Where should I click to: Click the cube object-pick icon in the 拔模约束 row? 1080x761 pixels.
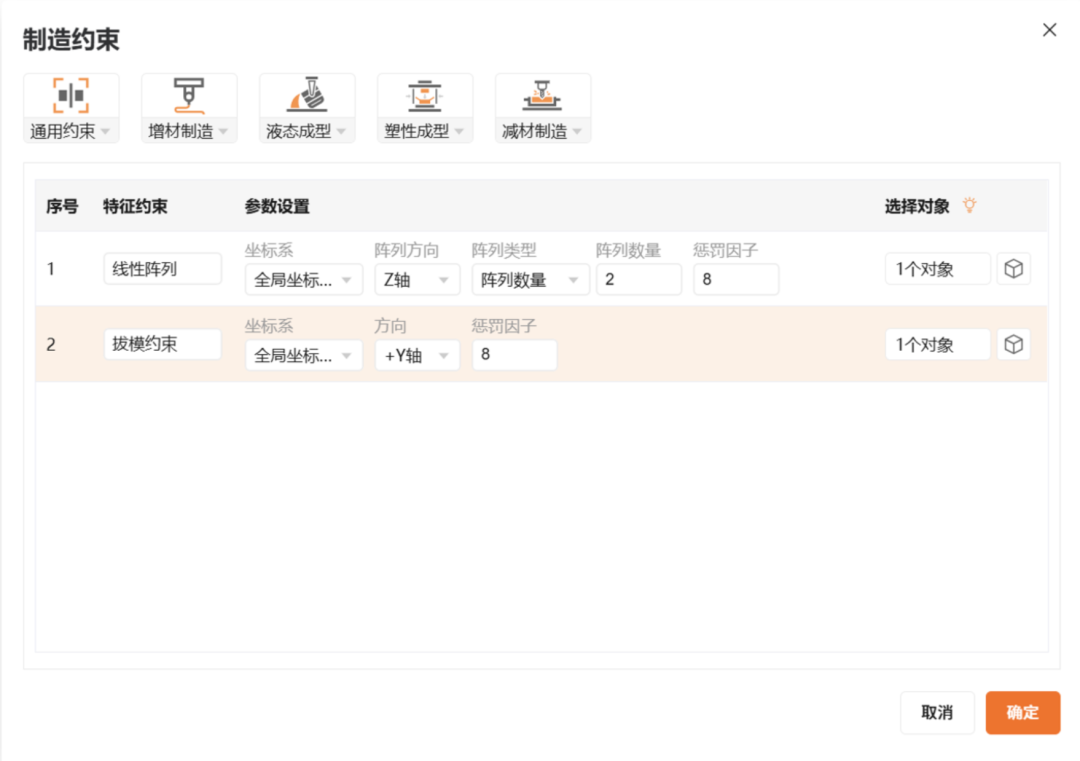1013,344
